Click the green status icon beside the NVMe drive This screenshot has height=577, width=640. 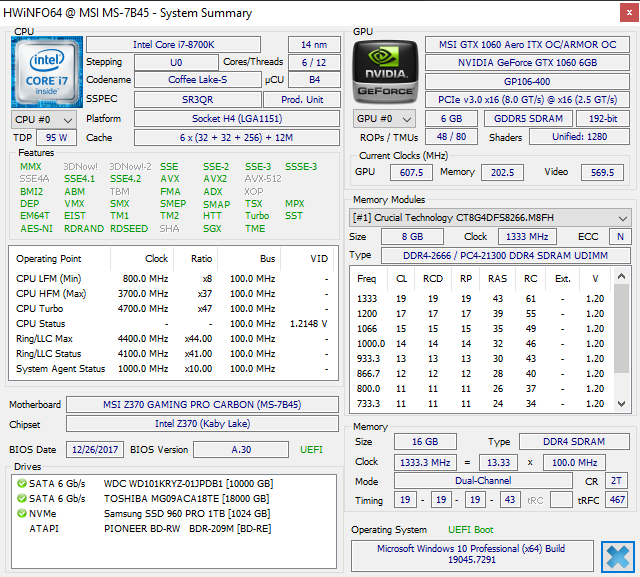(x=22, y=513)
